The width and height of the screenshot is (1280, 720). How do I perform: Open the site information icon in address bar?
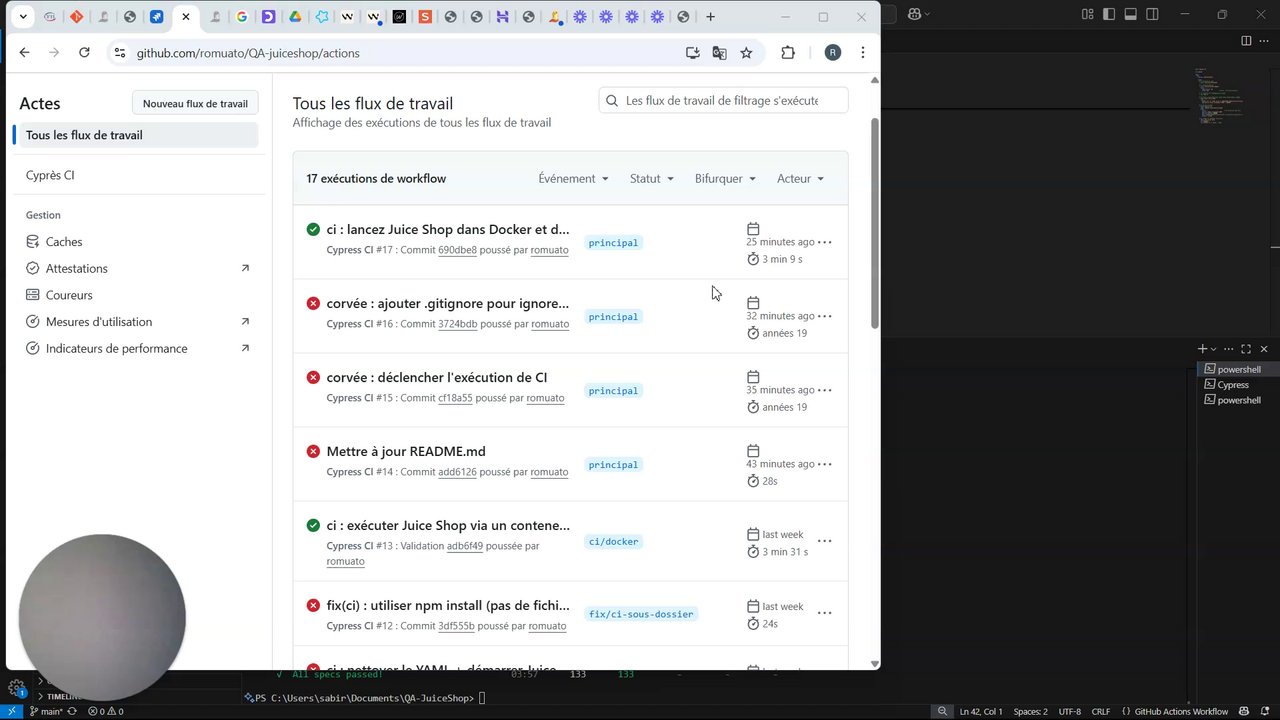click(120, 53)
